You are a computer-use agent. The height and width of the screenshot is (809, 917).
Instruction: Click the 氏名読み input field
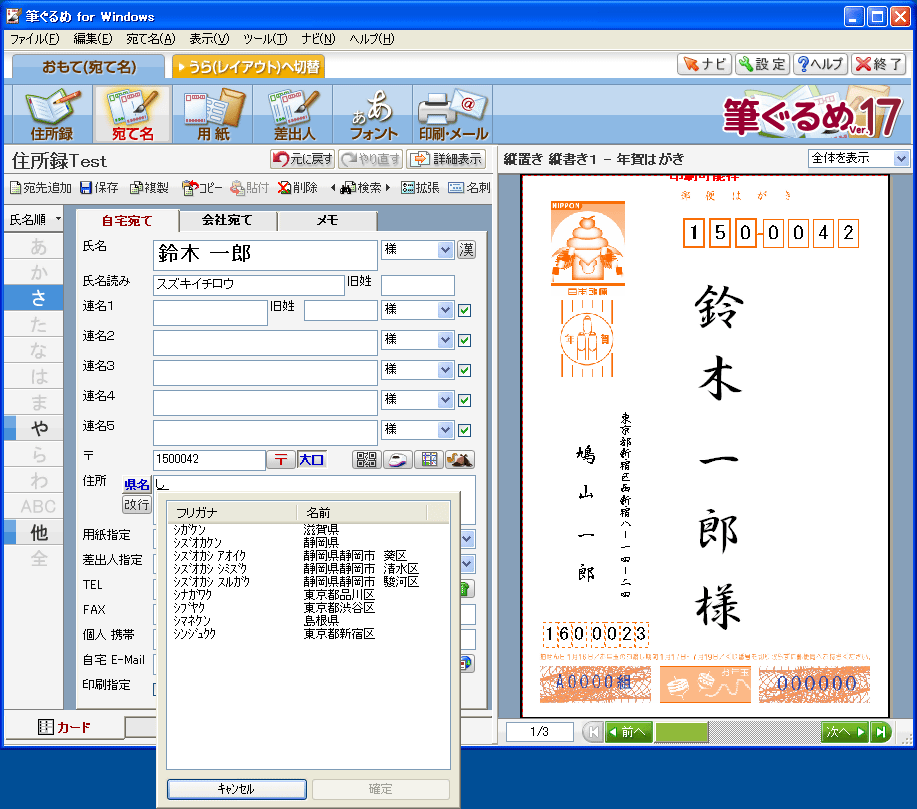[x=249, y=284]
